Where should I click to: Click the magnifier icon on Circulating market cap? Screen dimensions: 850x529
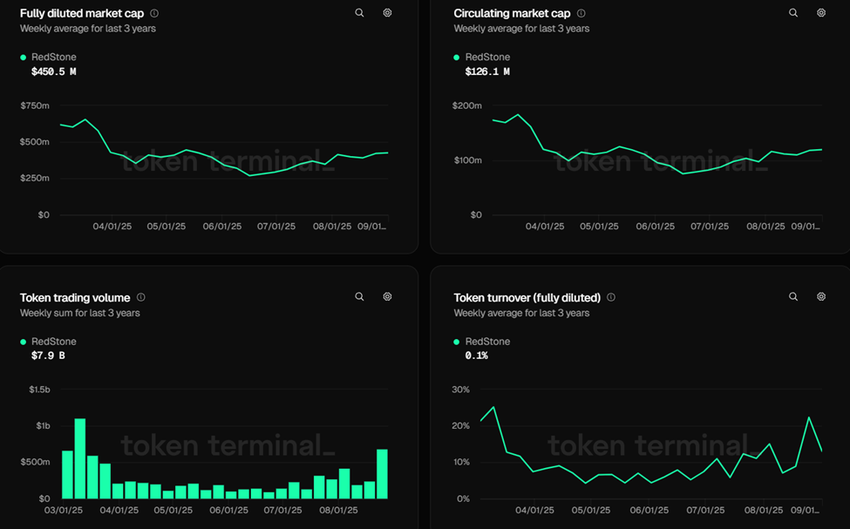coord(793,13)
